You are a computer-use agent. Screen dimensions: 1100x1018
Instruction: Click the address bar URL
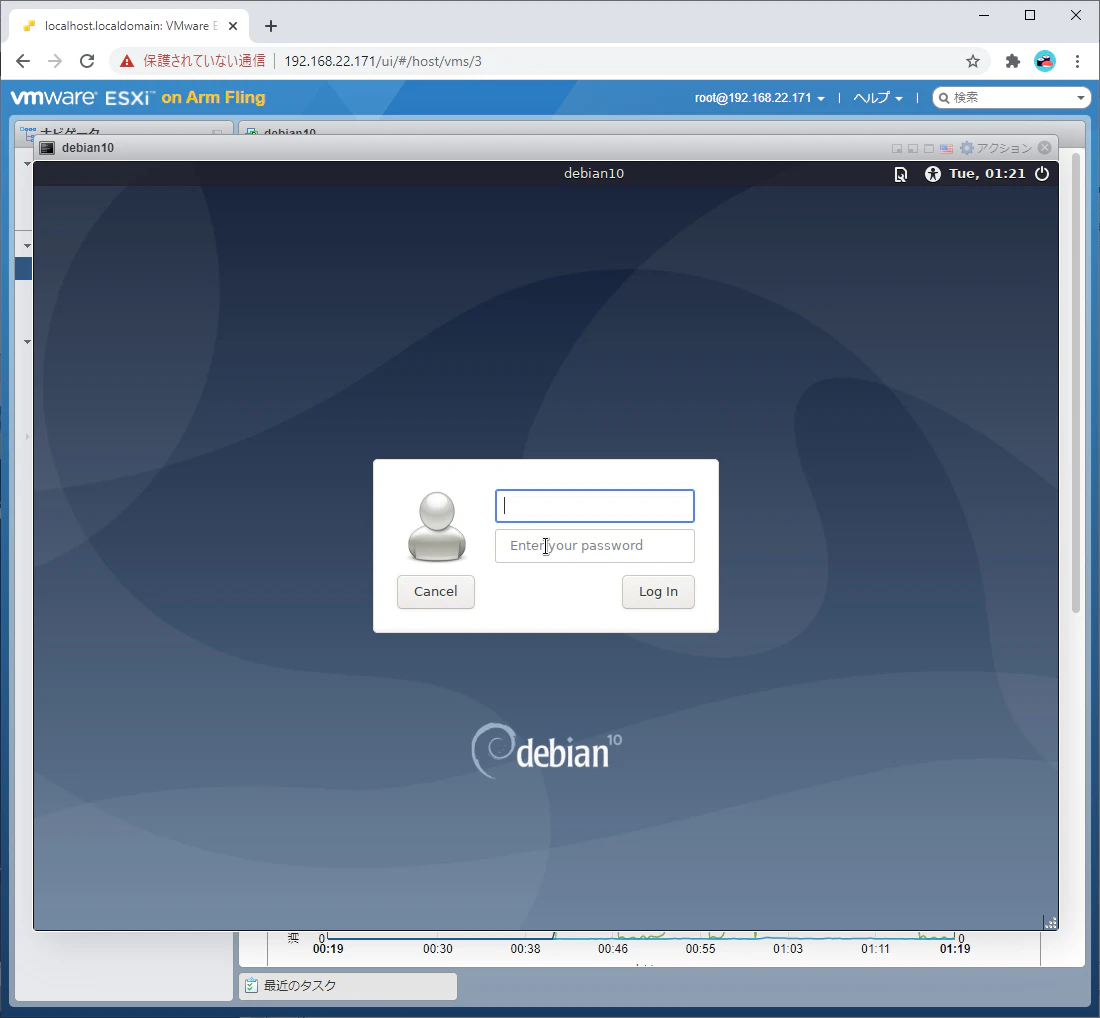click(383, 61)
